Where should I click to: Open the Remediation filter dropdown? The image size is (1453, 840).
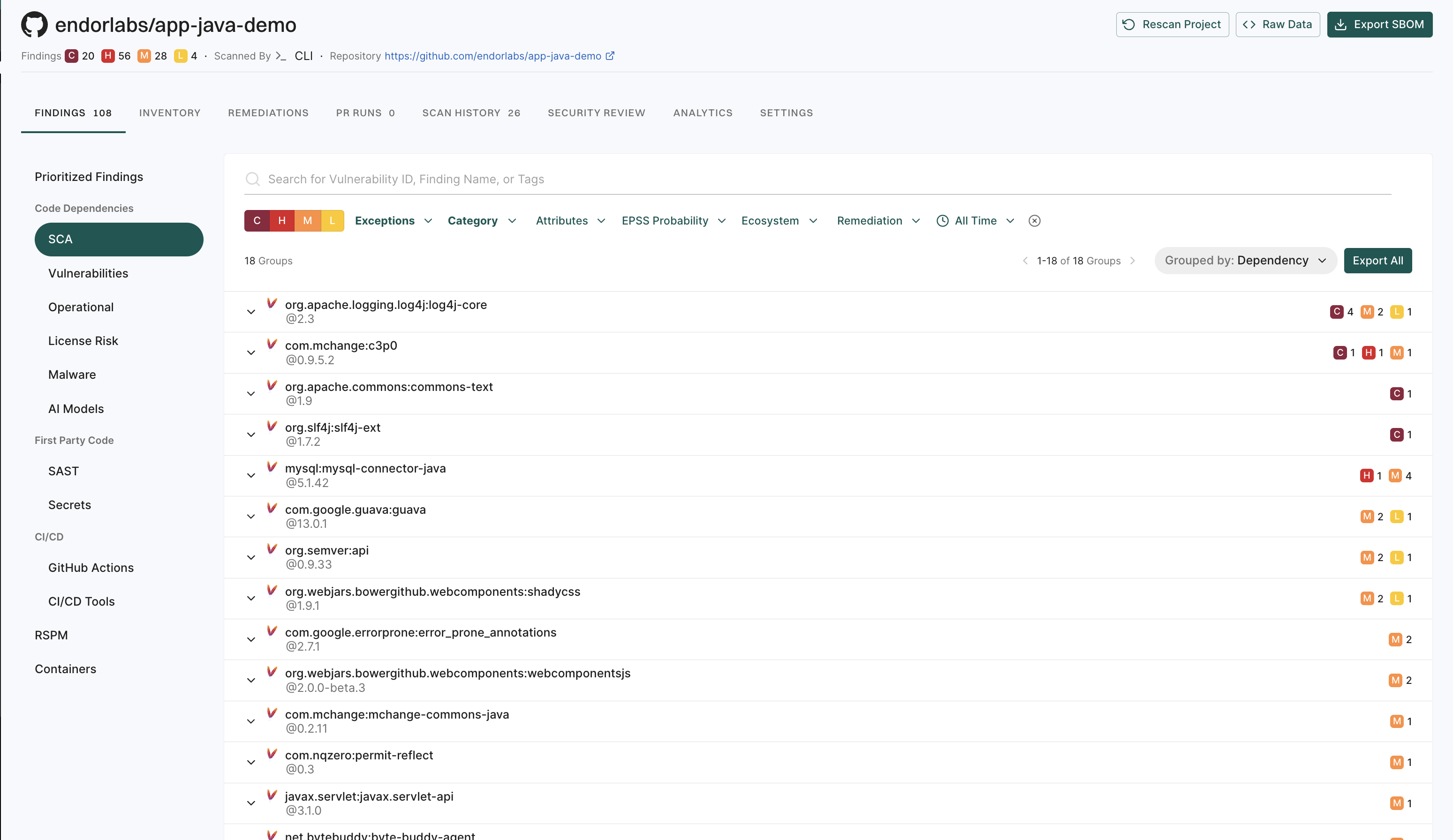tap(879, 221)
